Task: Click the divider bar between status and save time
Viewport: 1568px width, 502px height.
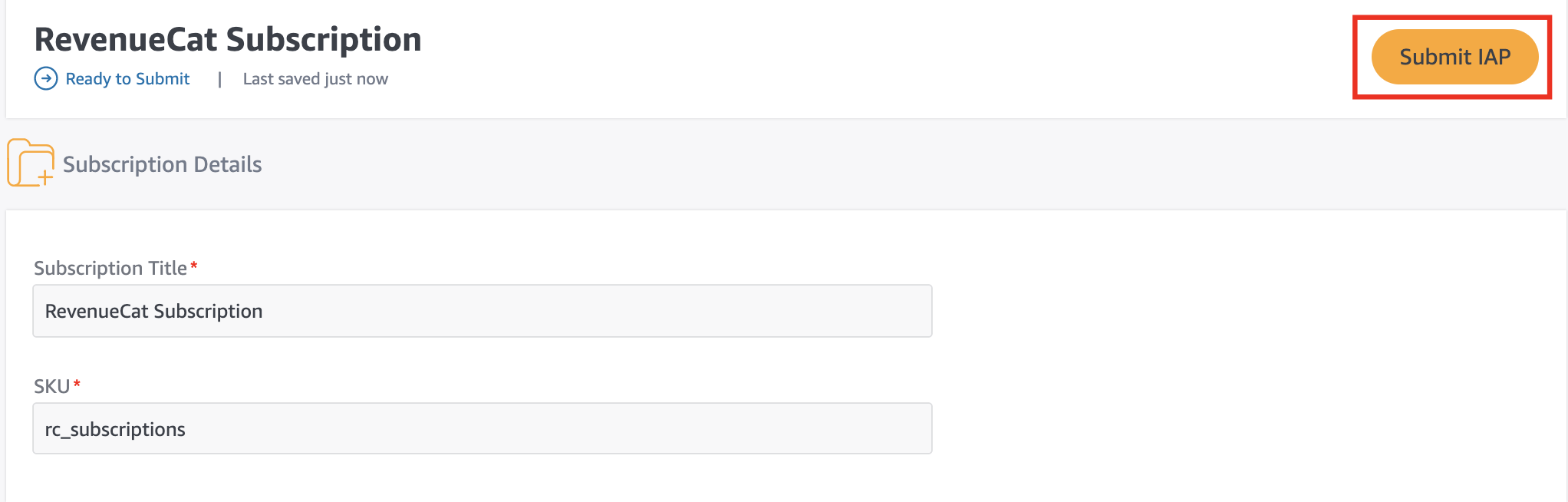Action: pos(219,78)
